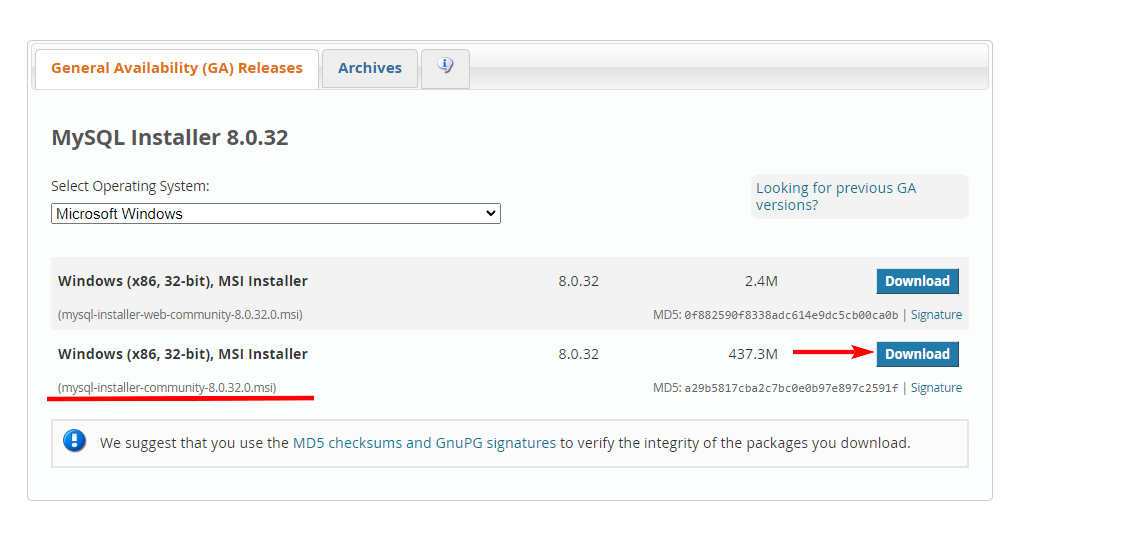Screen dimensions: 1123x541
Task: Select MD5 hash a29b5817cba2c7bc0e0b97e897c2591f
Action: (x=791, y=388)
